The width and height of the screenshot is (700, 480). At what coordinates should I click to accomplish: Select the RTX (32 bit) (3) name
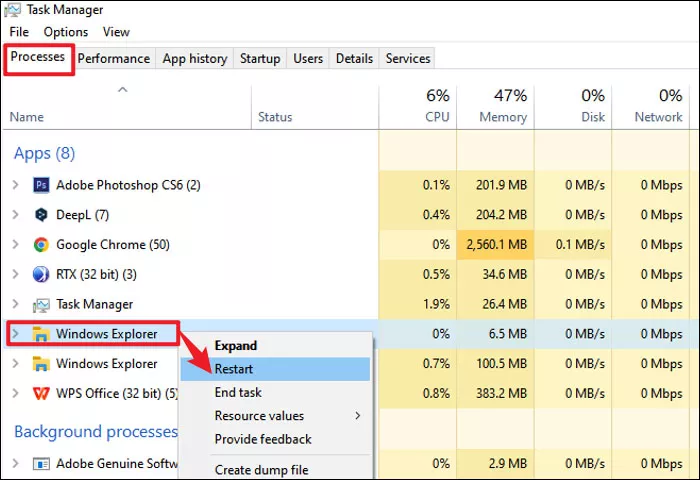coord(96,274)
